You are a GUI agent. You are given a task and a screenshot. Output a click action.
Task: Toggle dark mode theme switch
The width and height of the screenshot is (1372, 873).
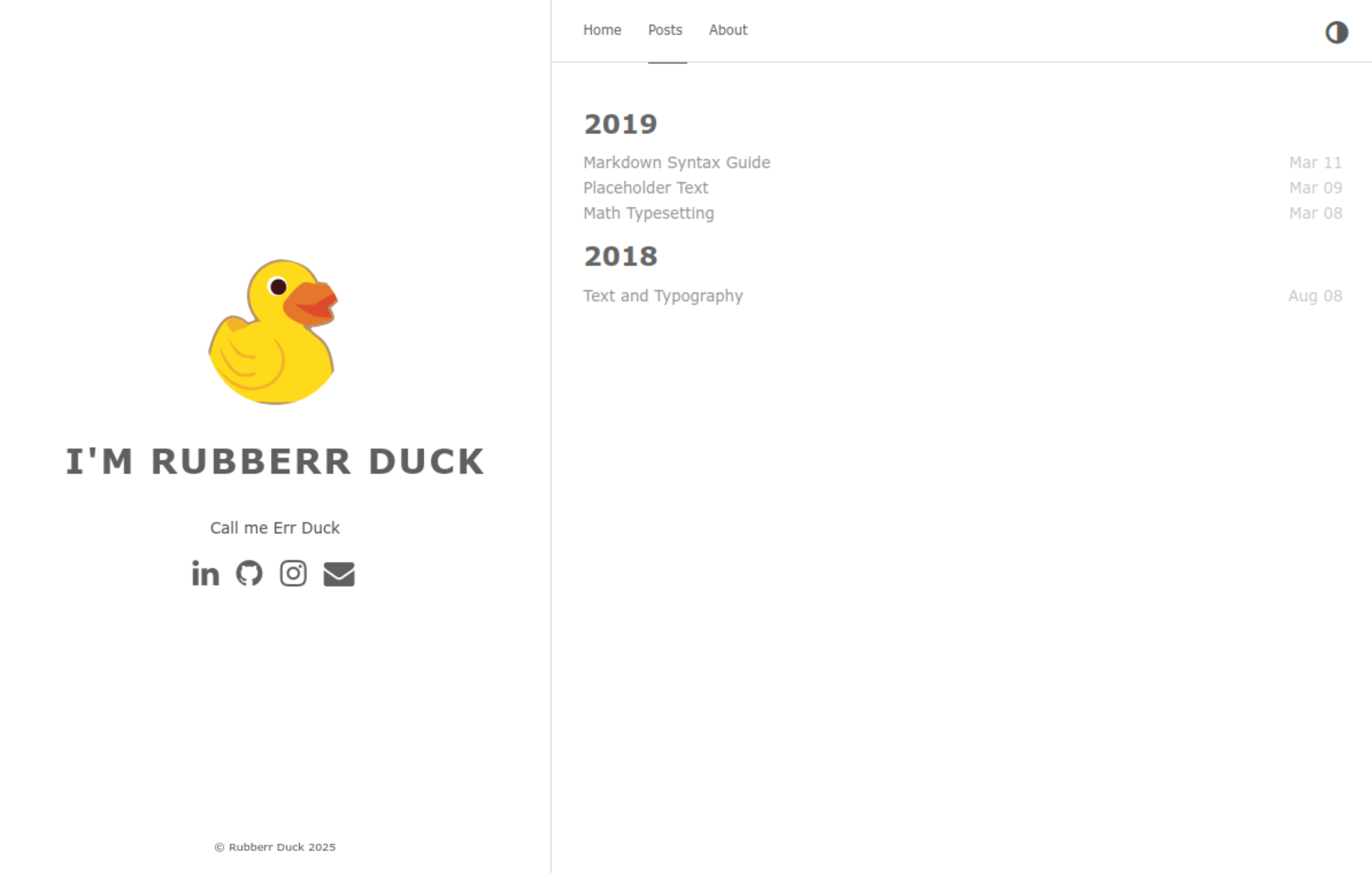(1336, 33)
